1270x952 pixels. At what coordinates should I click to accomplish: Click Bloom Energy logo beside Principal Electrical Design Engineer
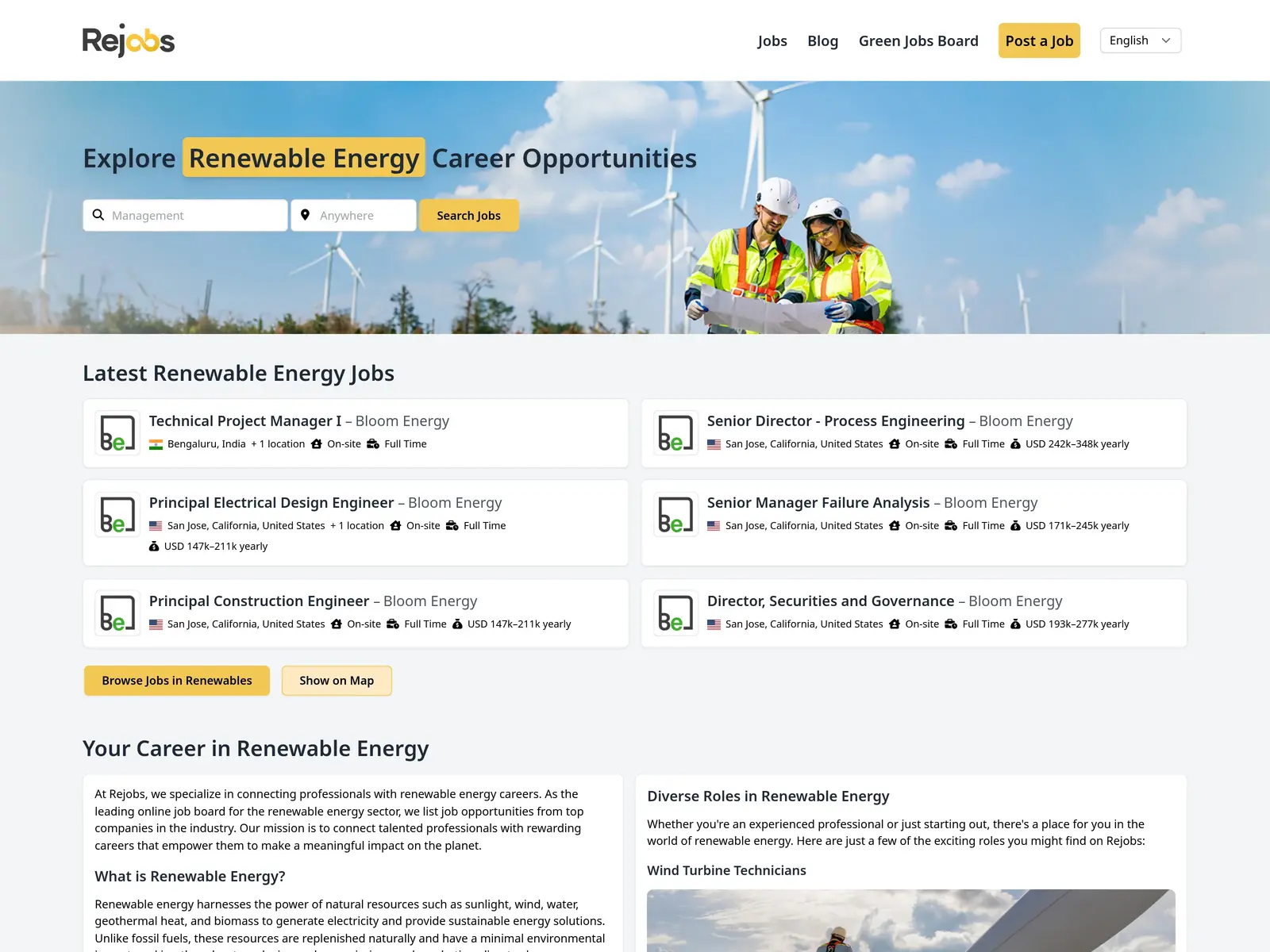tap(117, 515)
